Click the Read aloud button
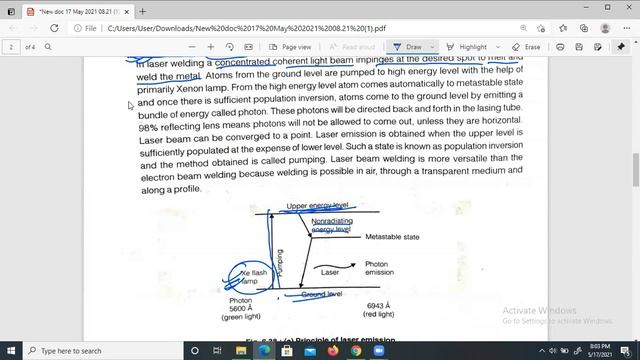 click(352, 47)
